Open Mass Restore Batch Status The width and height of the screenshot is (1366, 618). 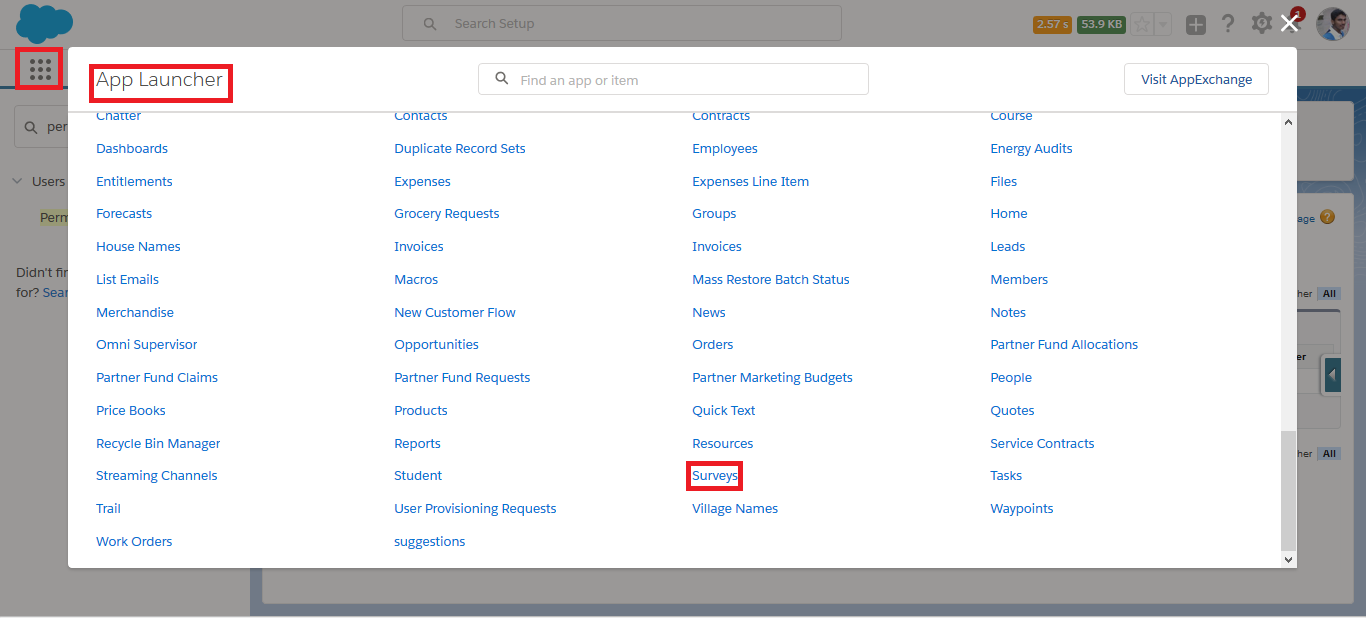point(771,279)
